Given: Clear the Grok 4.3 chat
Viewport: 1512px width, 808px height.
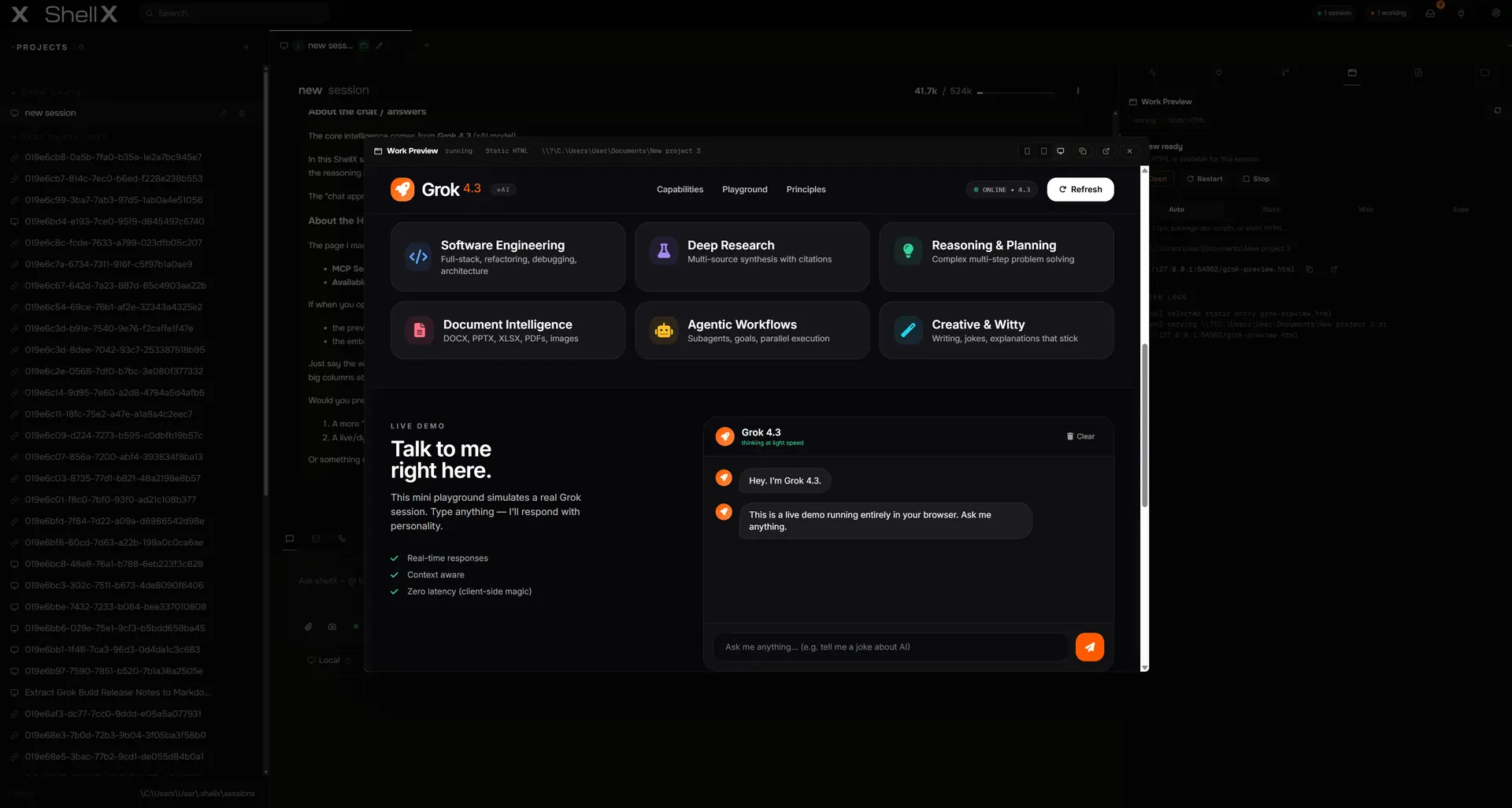Looking at the screenshot, I should 1080,436.
